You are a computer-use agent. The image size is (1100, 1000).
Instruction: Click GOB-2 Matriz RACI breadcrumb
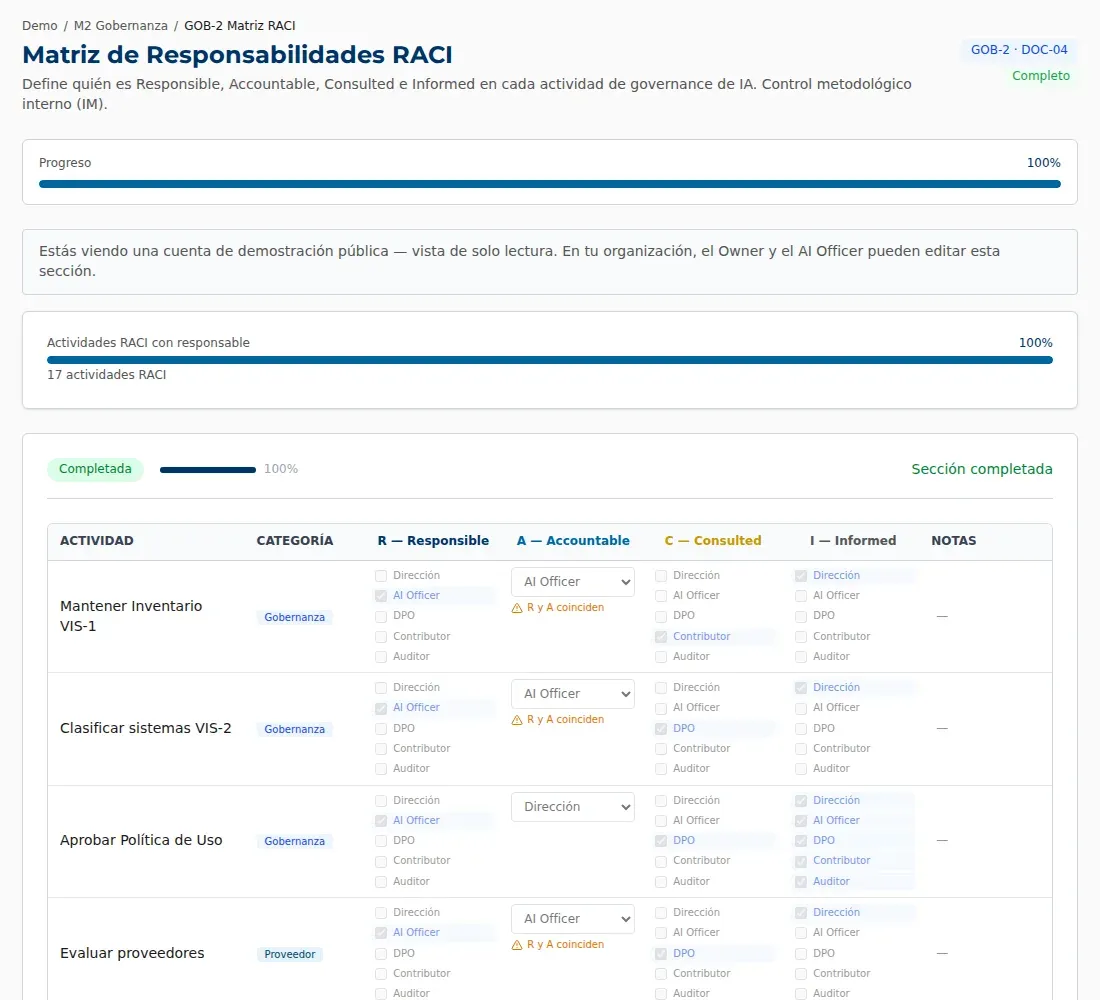click(240, 26)
